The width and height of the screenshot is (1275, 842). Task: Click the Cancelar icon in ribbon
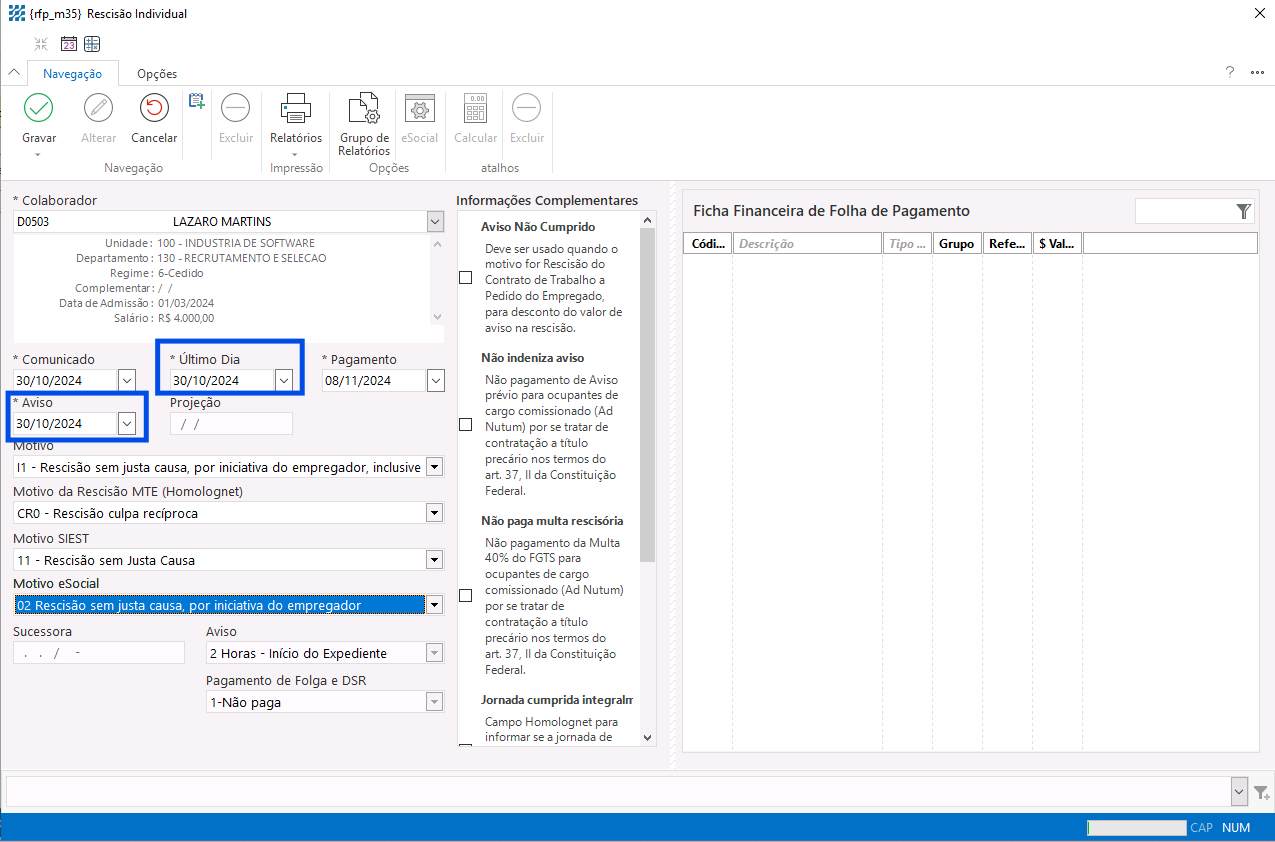[154, 108]
